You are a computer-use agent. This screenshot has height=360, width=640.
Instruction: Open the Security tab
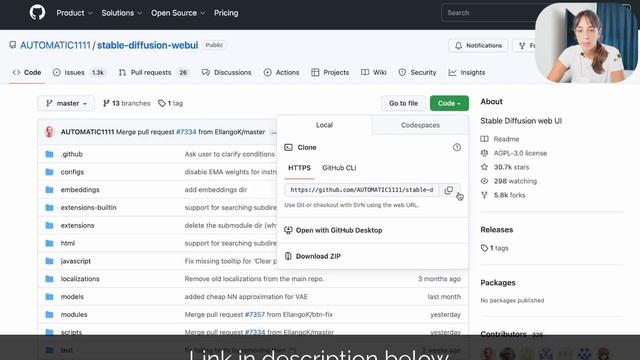pos(418,72)
